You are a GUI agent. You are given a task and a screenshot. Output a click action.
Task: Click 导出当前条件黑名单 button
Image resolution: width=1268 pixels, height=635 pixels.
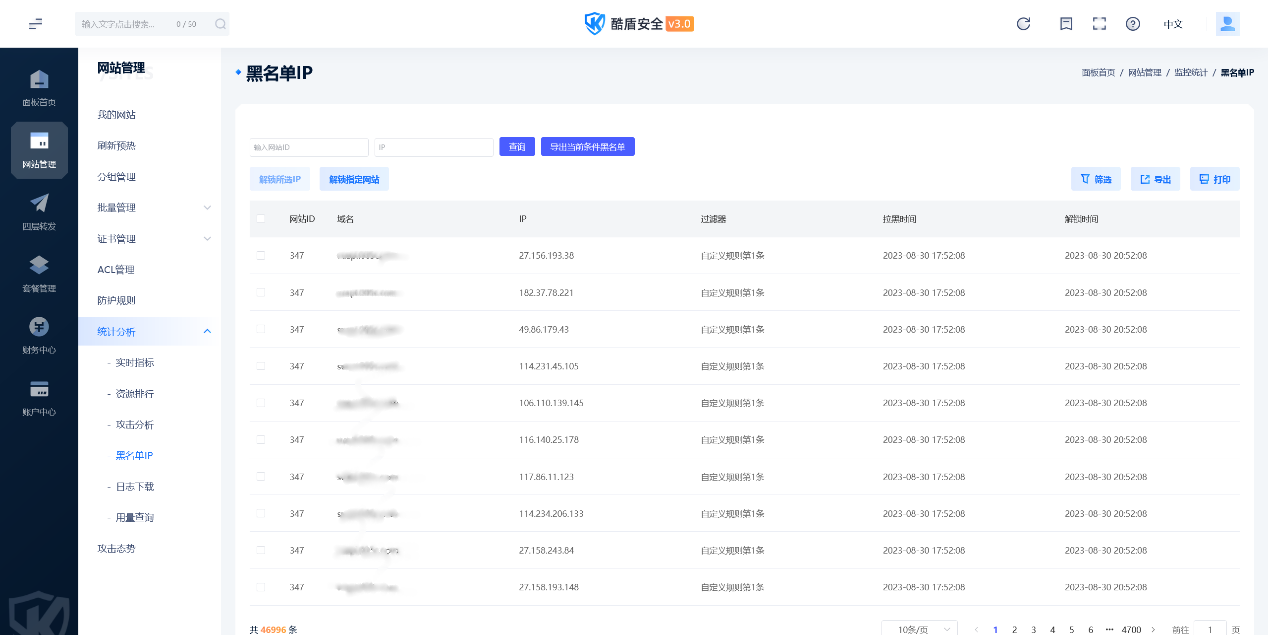[588, 147]
